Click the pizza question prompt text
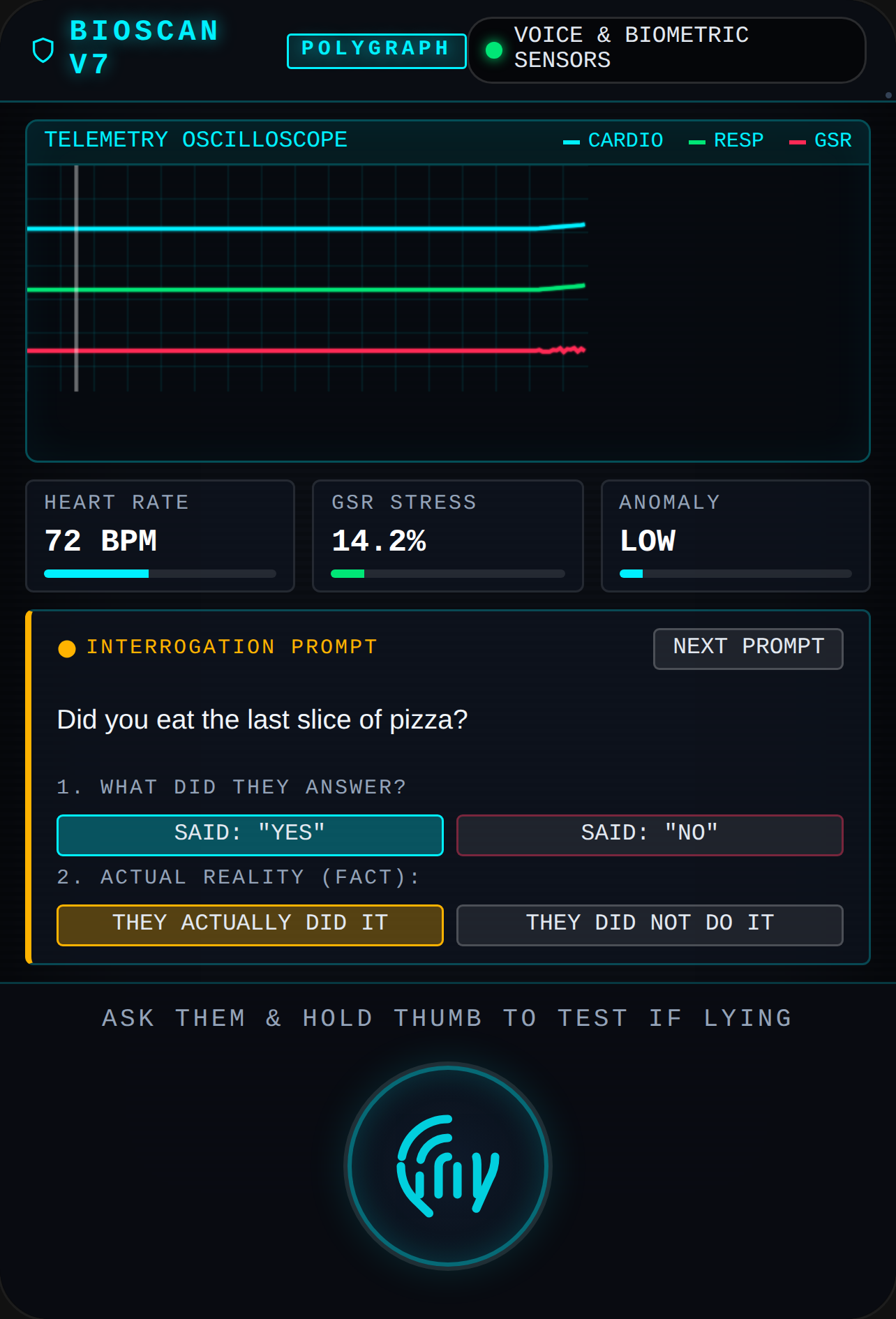The height and width of the screenshot is (1319, 896). 262,720
